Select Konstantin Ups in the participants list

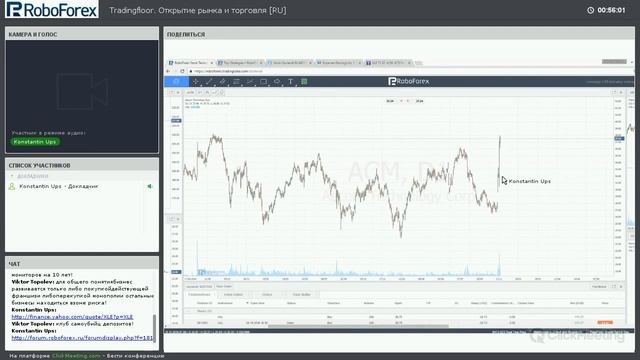click(58, 186)
